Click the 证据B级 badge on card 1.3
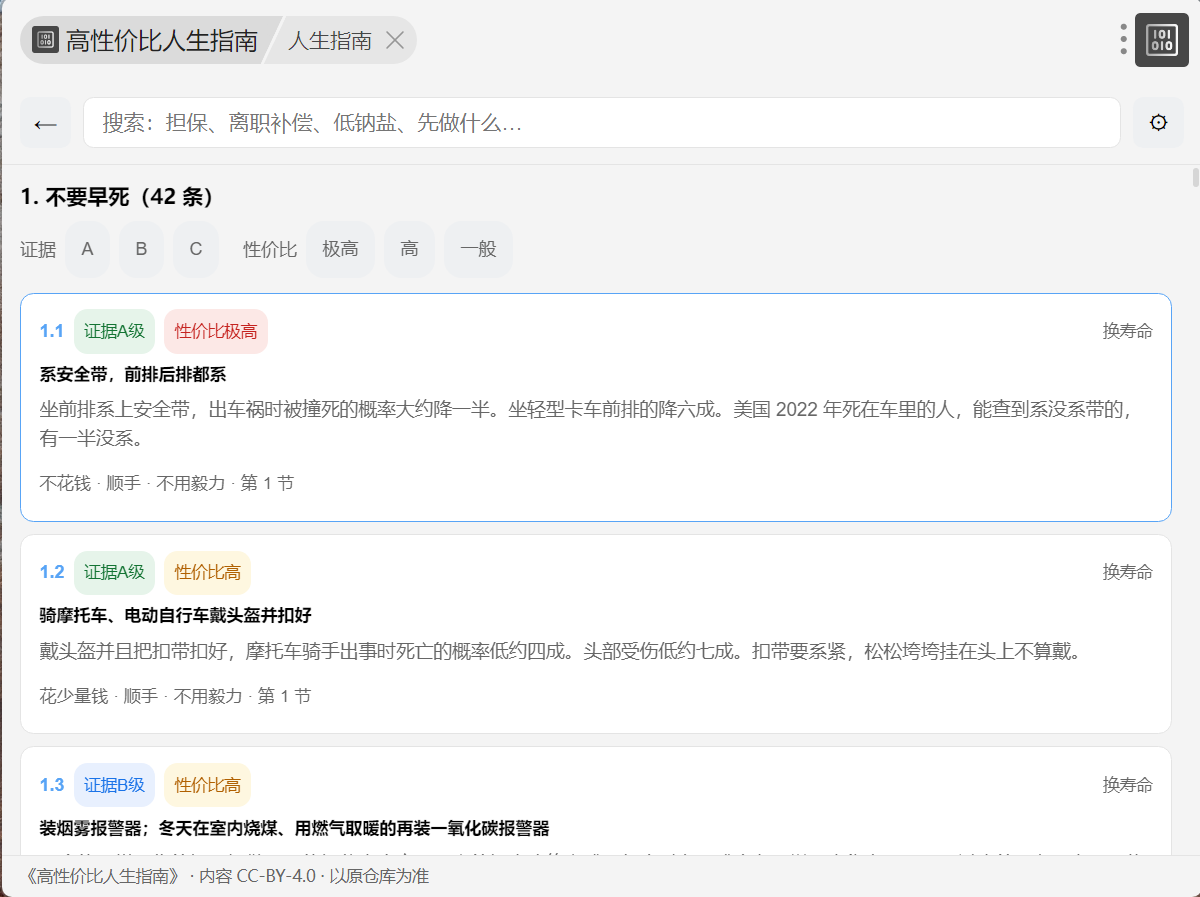 (115, 785)
